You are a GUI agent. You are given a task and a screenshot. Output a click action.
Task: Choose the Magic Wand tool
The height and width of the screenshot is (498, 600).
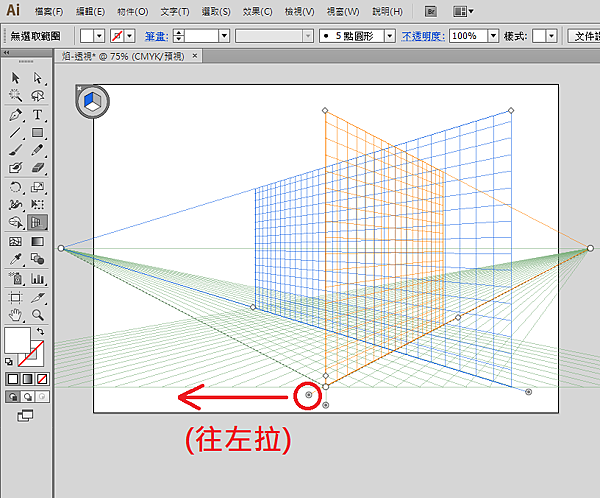click(x=15, y=95)
